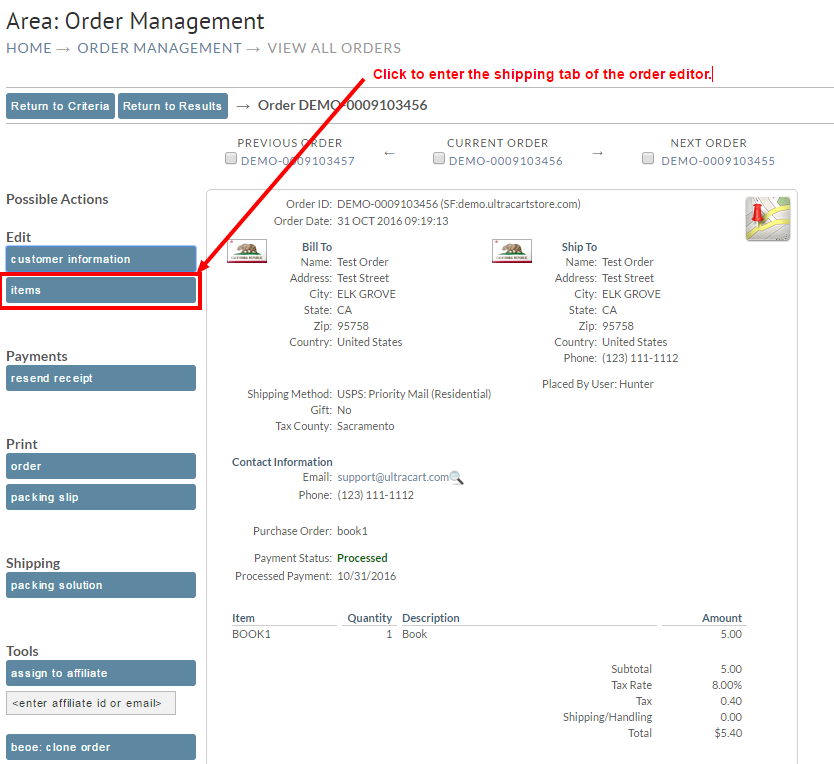This screenshot has width=834, height=764.
Task: Click the Shipping Method USPS Priority Mail text
Action: click(x=414, y=394)
